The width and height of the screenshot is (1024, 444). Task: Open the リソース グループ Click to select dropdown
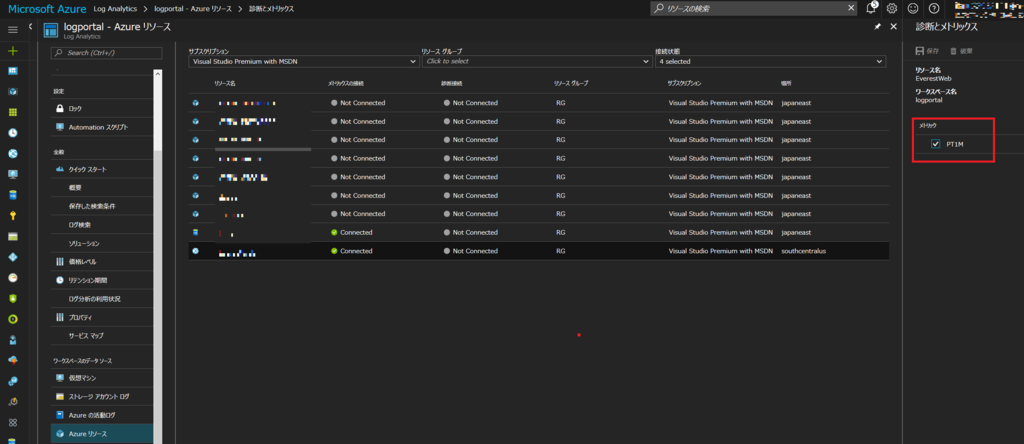537,61
